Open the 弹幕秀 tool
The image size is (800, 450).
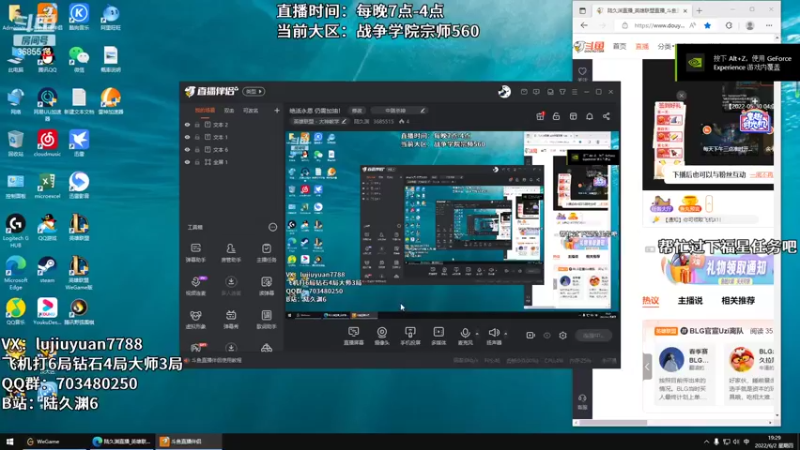tap(231, 319)
